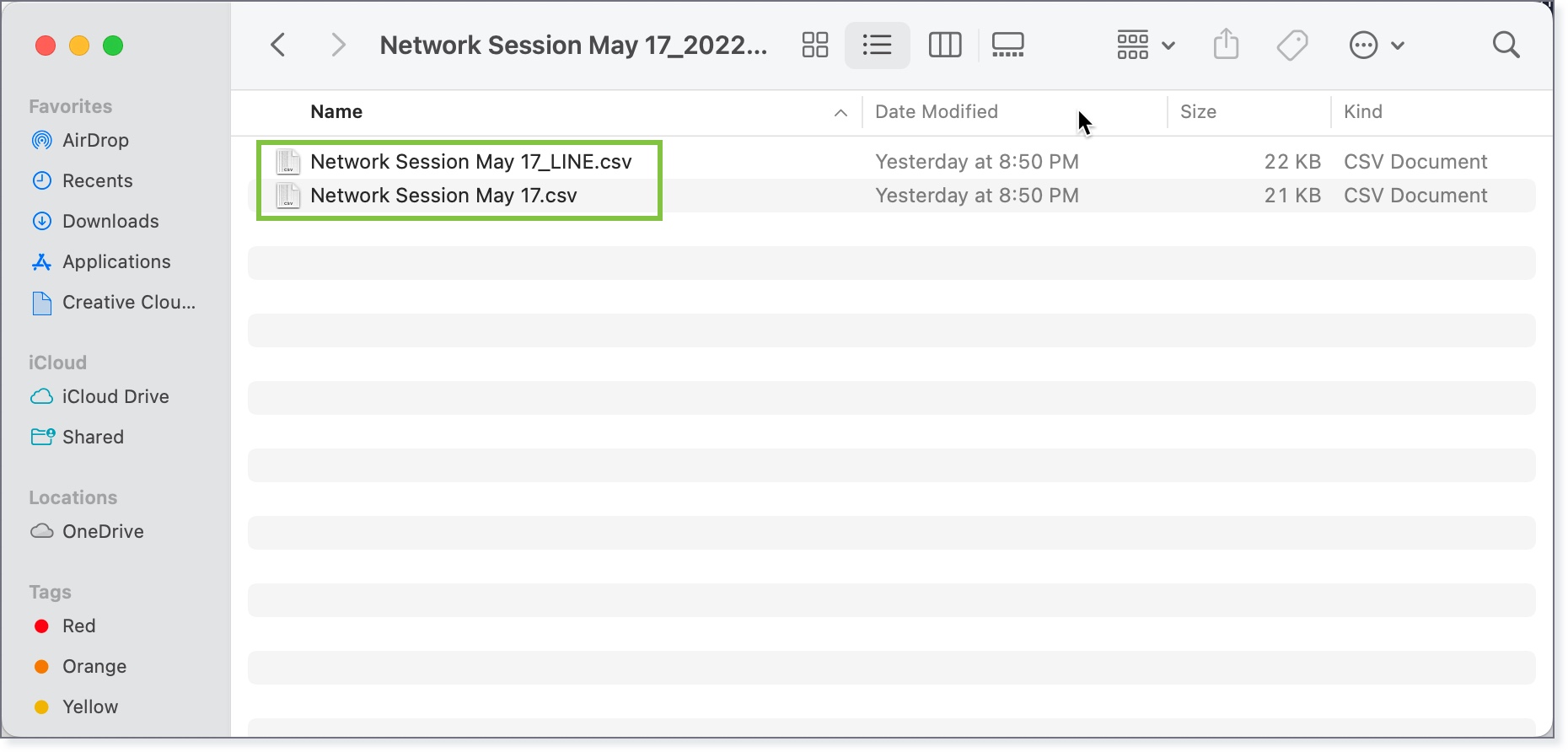Go back to previous folder
The image size is (1568, 752).
pos(278,45)
